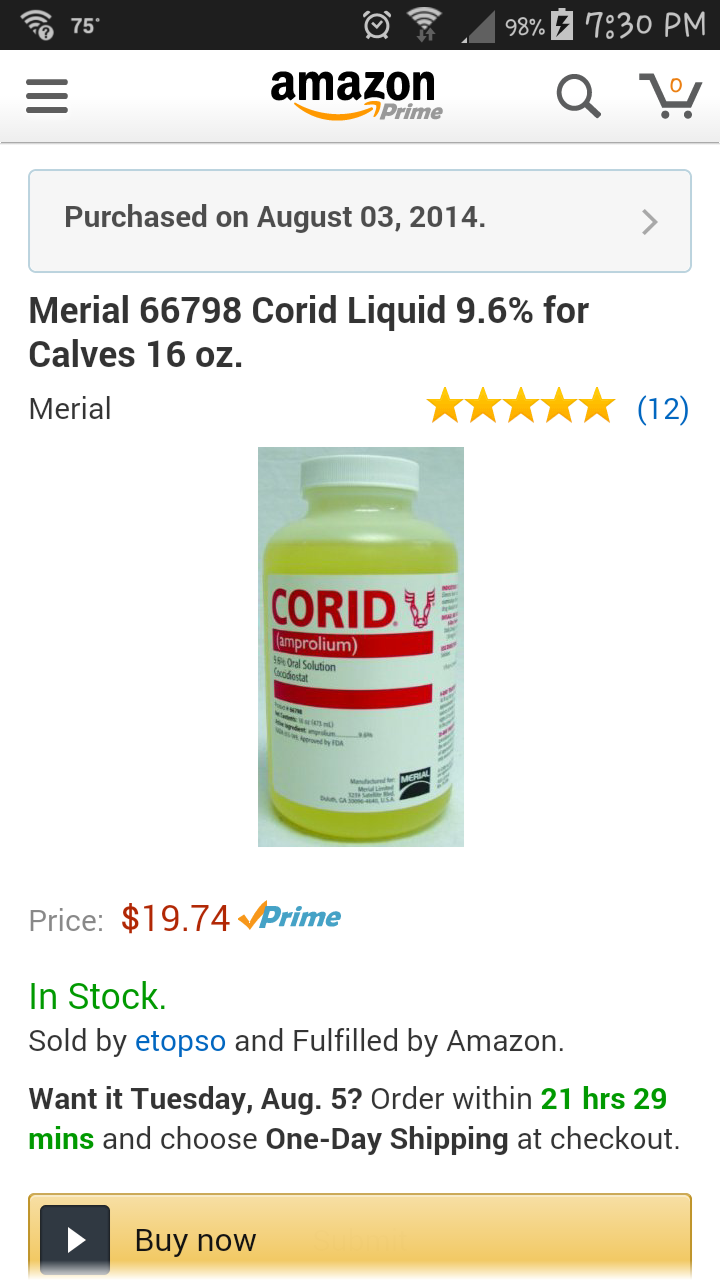Tap the alarm clock status icon
Screen dimensions: 720x1280
tap(376, 25)
